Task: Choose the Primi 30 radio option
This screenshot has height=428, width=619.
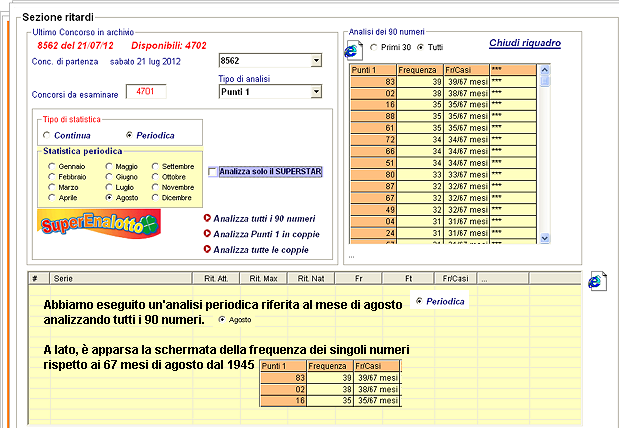Action: pos(373,47)
